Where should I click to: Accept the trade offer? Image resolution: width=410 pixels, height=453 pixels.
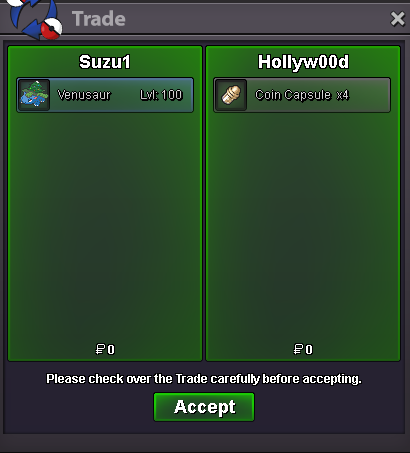(x=204, y=407)
